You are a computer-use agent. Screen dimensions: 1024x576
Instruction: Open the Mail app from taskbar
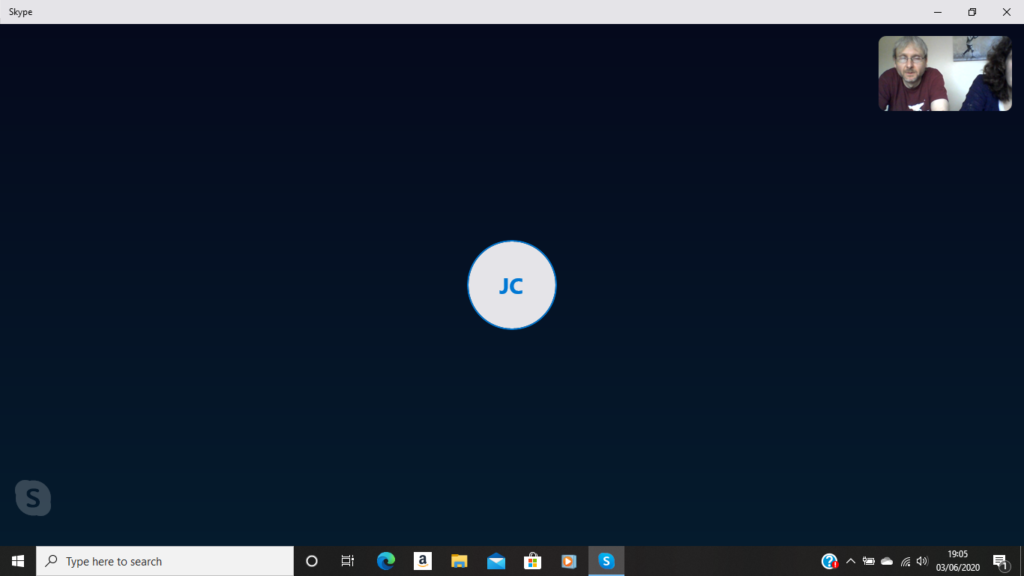(x=496, y=561)
